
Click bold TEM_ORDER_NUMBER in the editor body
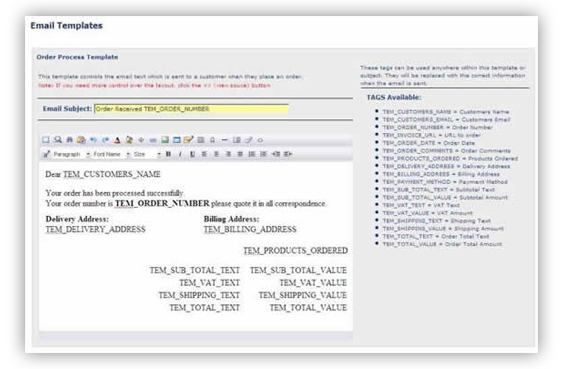click(162, 204)
